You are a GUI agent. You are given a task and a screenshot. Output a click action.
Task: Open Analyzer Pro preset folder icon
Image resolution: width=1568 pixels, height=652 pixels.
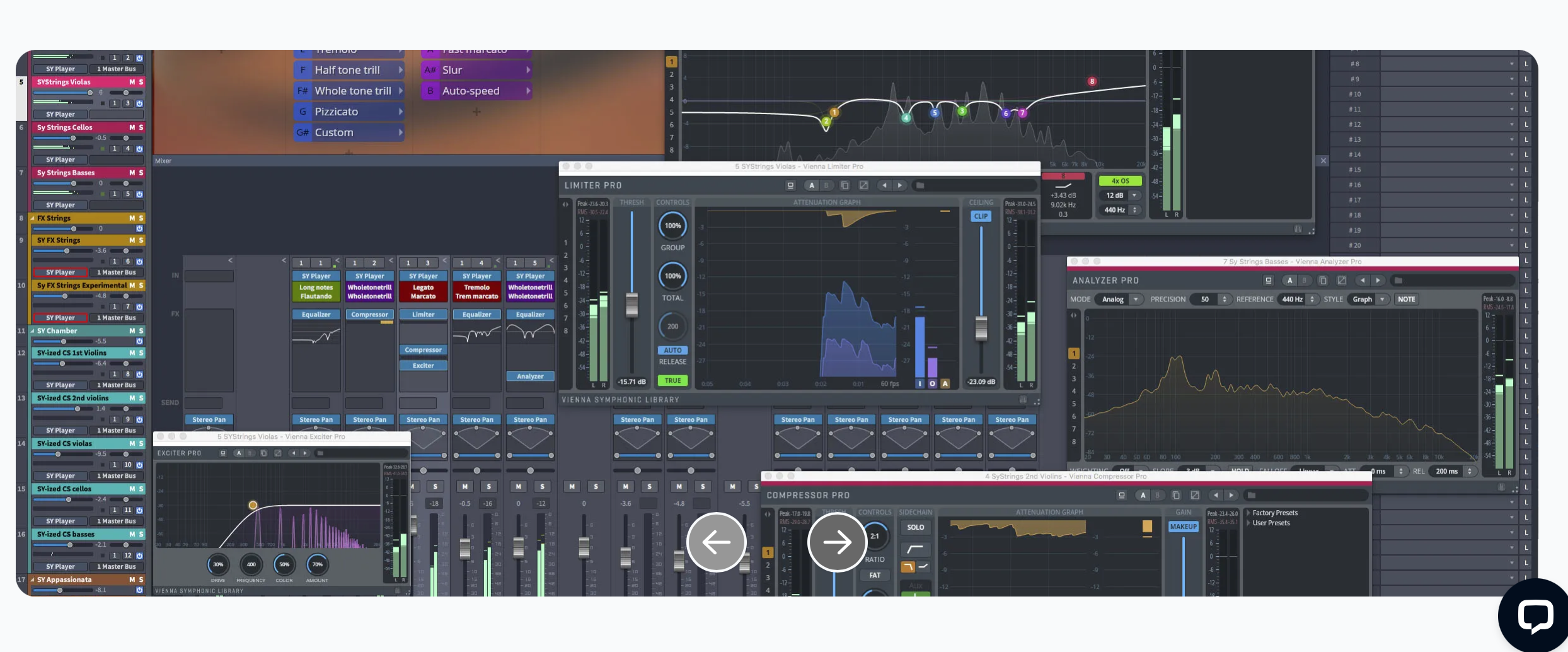pos(1398,281)
